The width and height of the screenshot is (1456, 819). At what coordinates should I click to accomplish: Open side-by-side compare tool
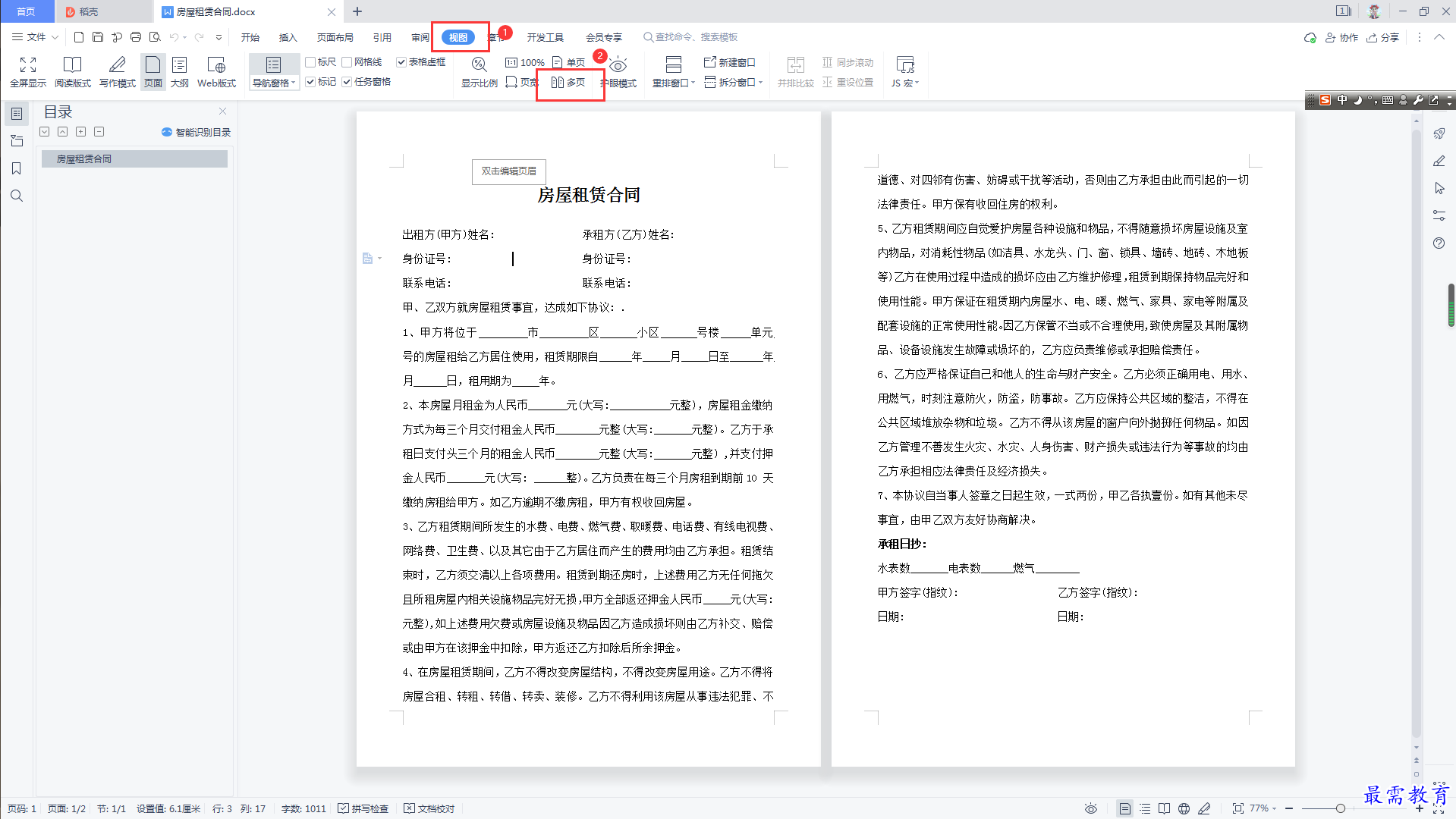795,72
